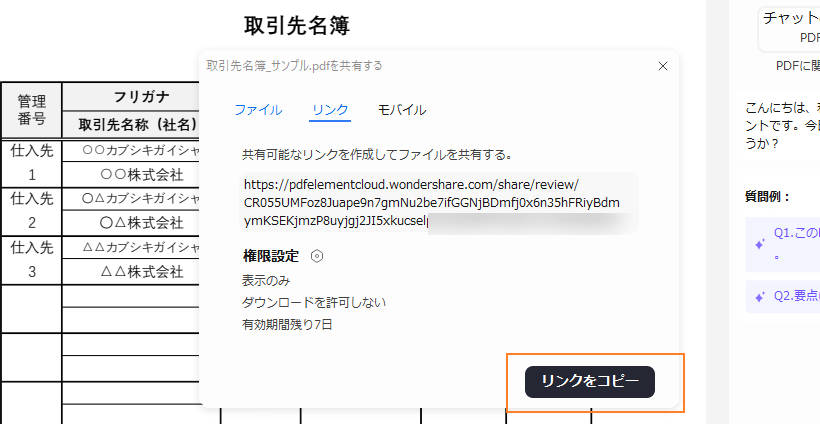The height and width of the screenshot is (424, 820).
Task: Select the ダウンロードを許可しない text
Action: pos(314,302)
